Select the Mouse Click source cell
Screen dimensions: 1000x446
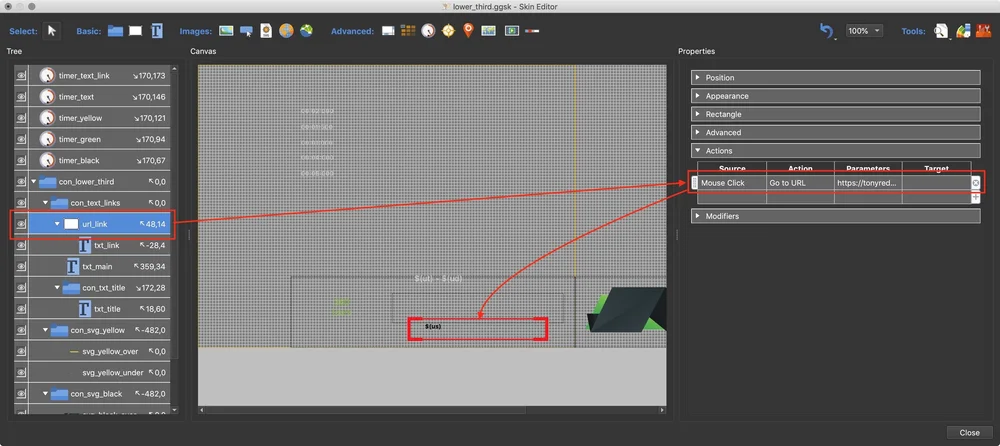tap(732, 183)
